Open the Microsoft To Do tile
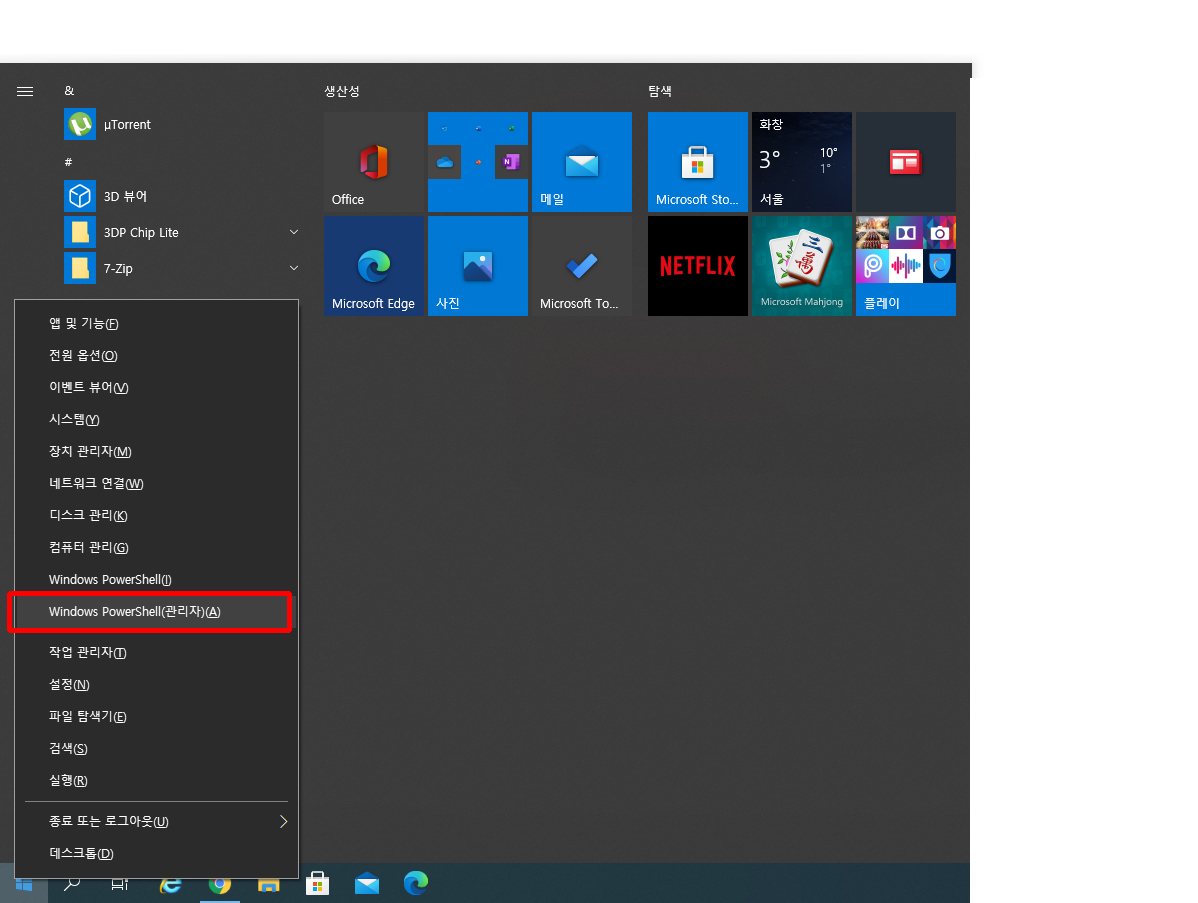The image size is (1198, 903). (581, 266)
